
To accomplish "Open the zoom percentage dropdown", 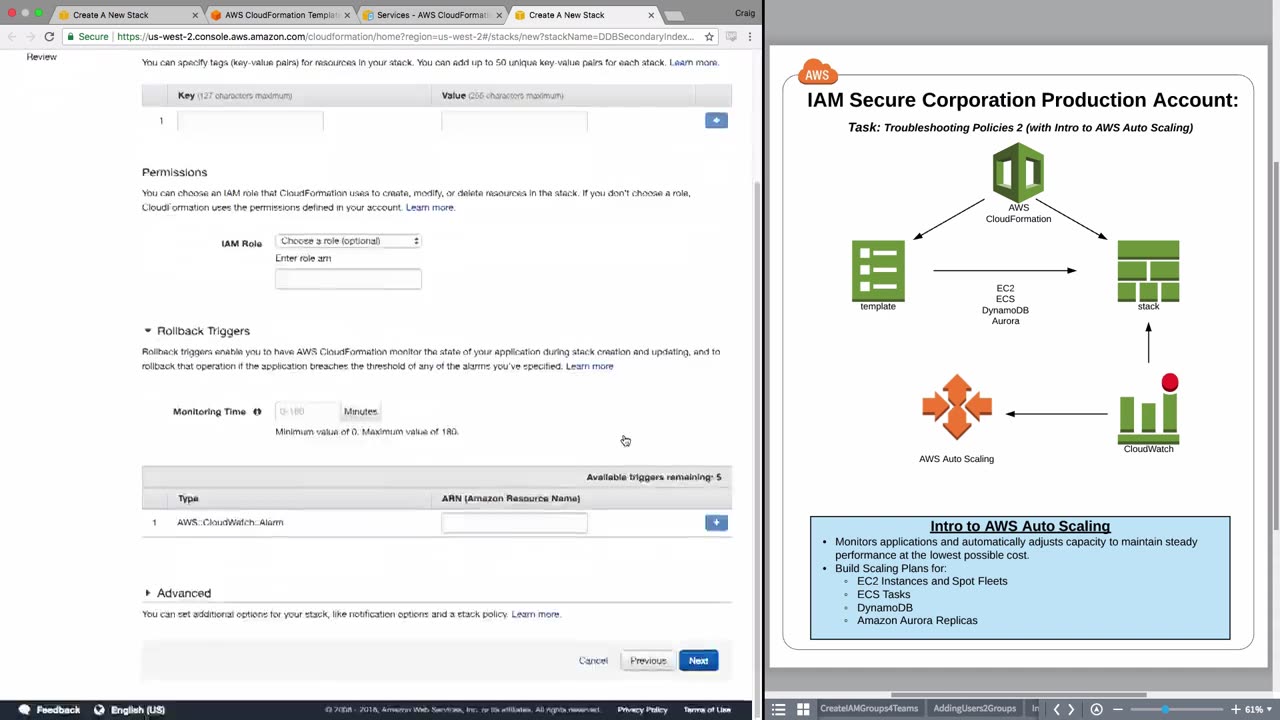I will [1256, 709].
